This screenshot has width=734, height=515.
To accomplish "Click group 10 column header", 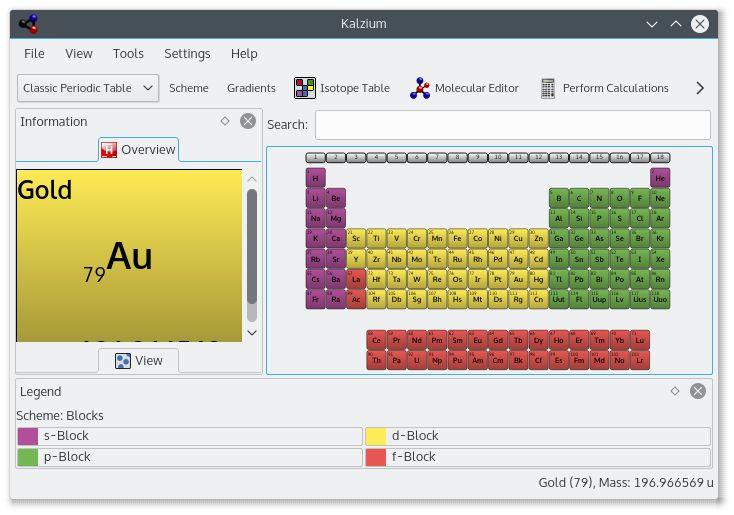I will (x=498, y=157).
